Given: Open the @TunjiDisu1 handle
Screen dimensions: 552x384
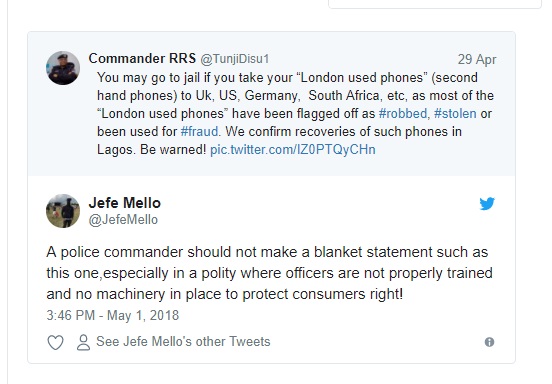Looking at the screenshot, I should coord(235,59).
